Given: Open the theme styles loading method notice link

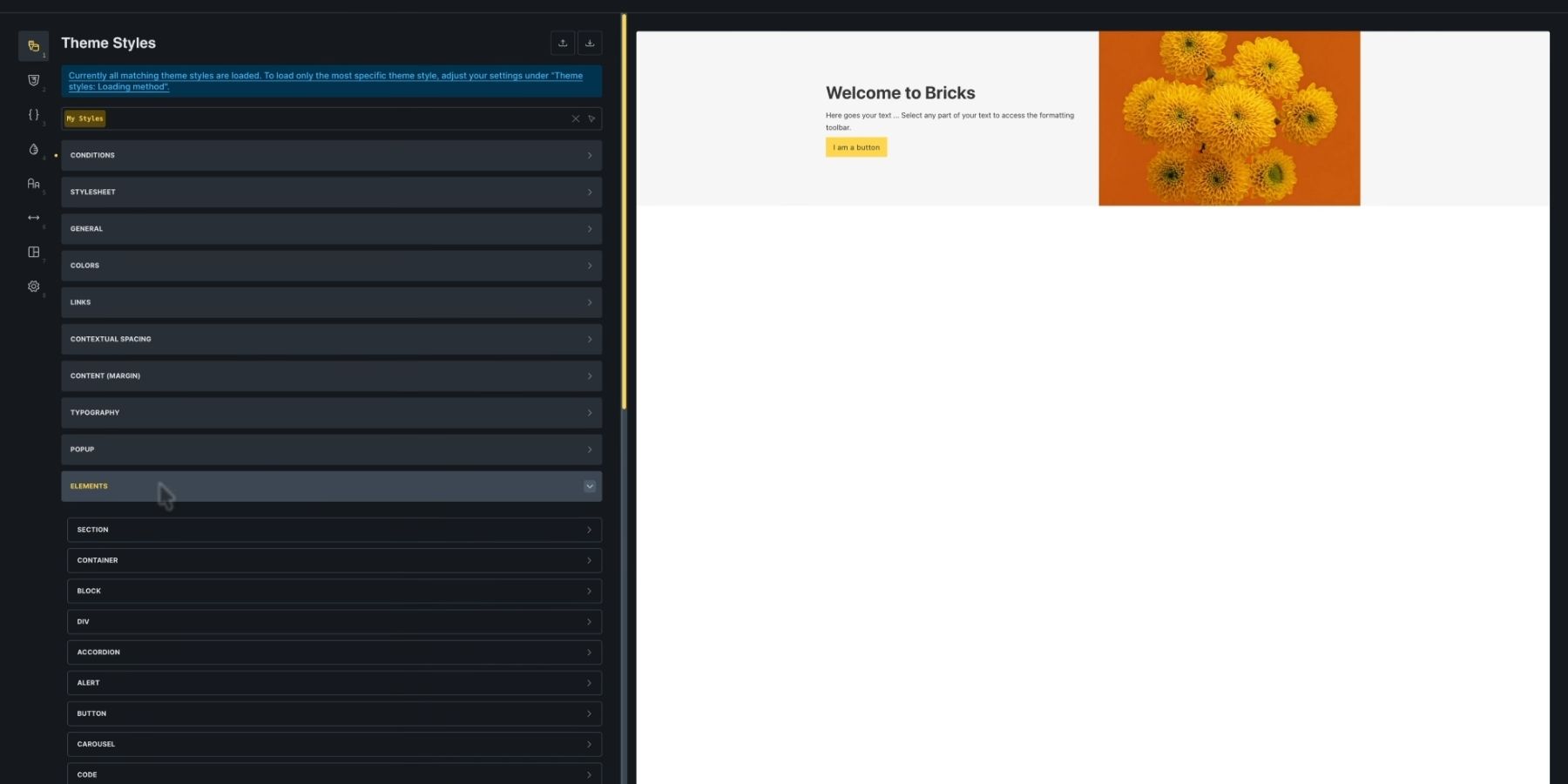Looking at the screenshot, I should 326,81.
